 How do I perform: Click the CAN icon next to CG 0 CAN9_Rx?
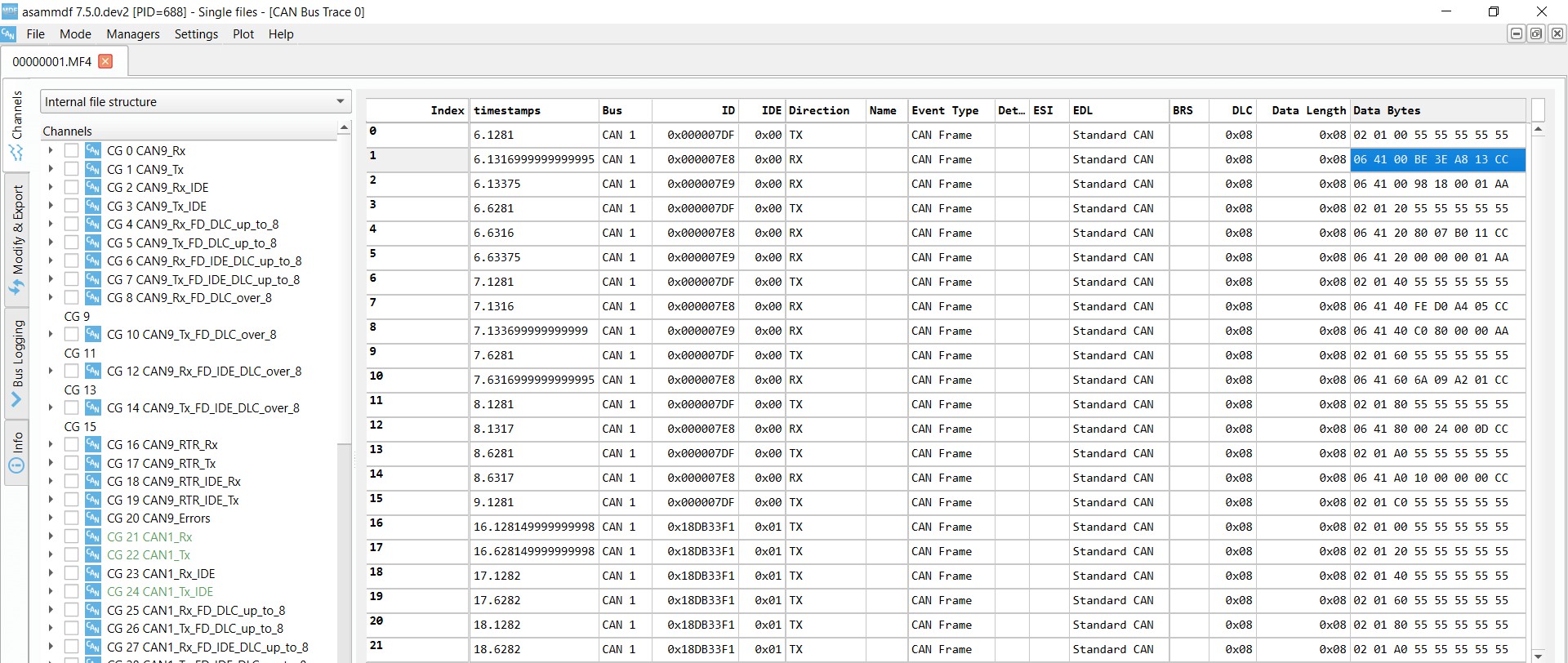coord(93,151)
